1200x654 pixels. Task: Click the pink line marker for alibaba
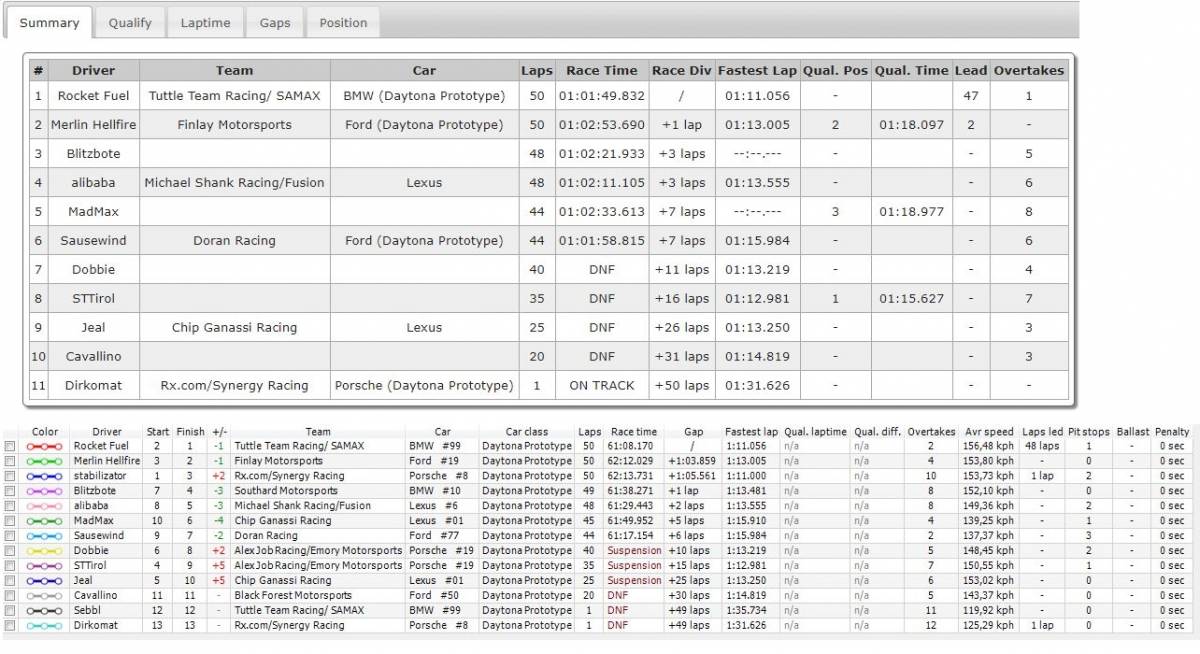coord(45,506)
